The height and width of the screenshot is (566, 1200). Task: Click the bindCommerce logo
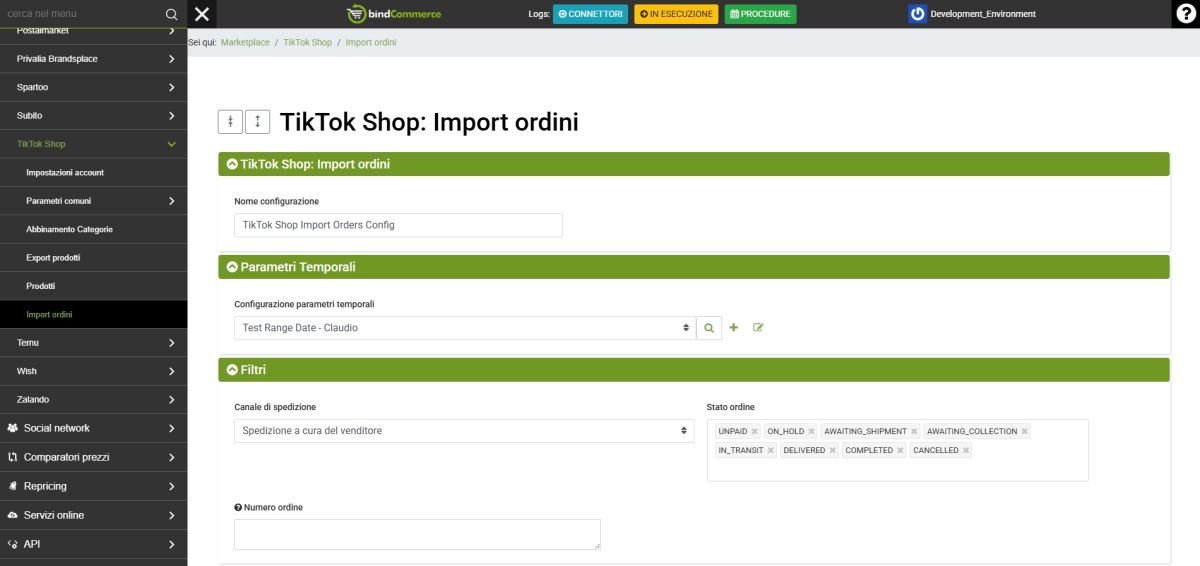click(394, 14)
